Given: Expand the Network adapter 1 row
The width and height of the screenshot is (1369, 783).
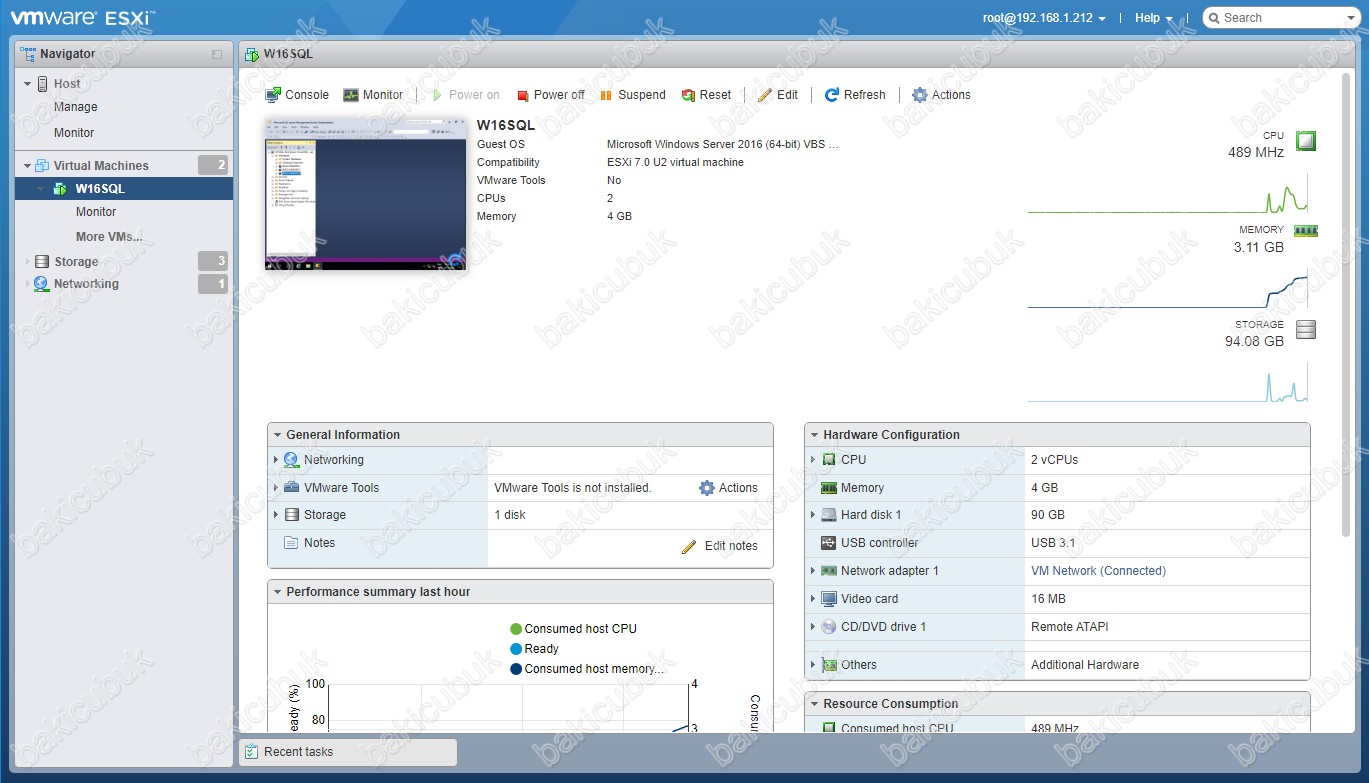Looking at the screenshot, I should 813,571.
